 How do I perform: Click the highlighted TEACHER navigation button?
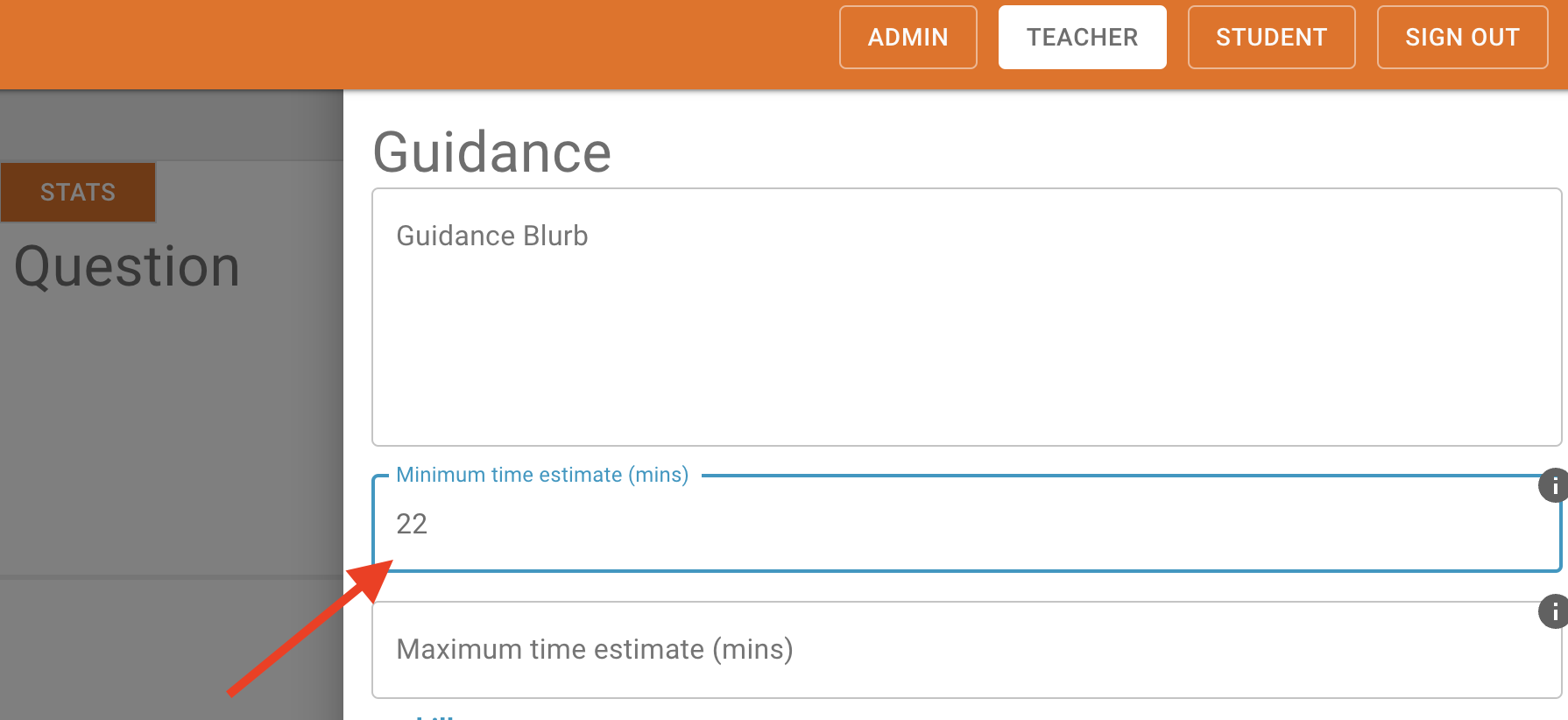1082,37
